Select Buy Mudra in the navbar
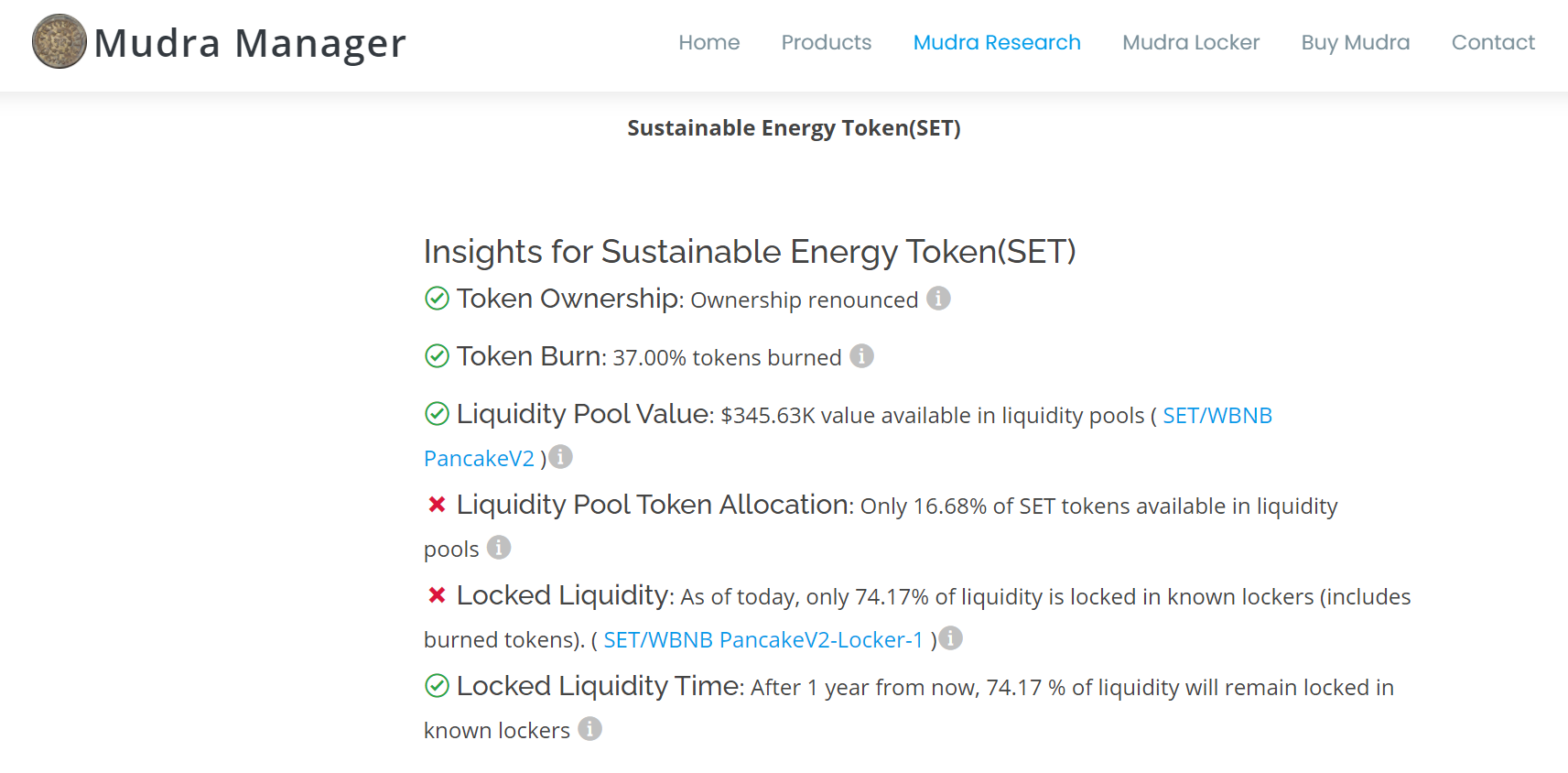The width and height of the screenshot is (1568, 773). click(1356, 42)
